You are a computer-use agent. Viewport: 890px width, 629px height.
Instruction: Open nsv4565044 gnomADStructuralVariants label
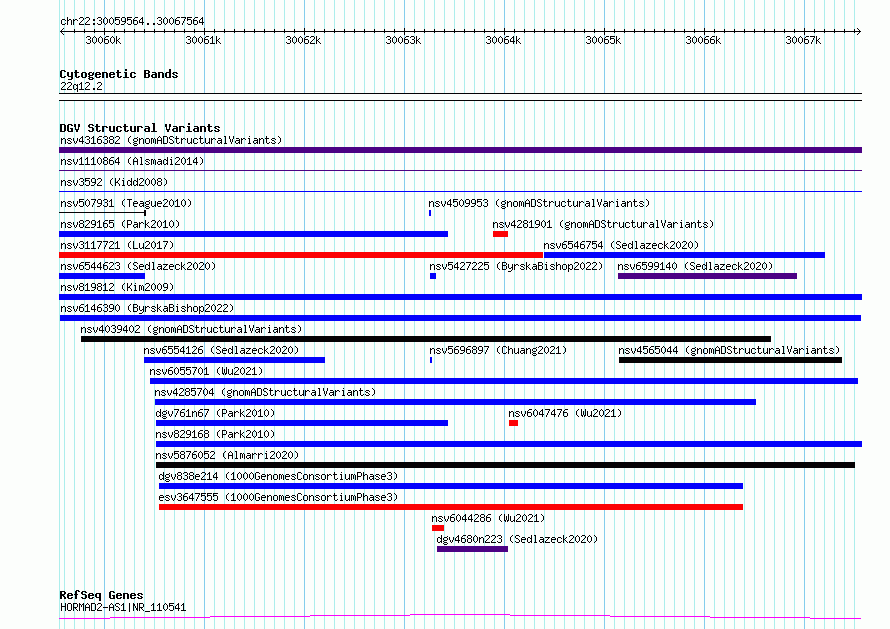pyautogui.click(x=729, y=350)
